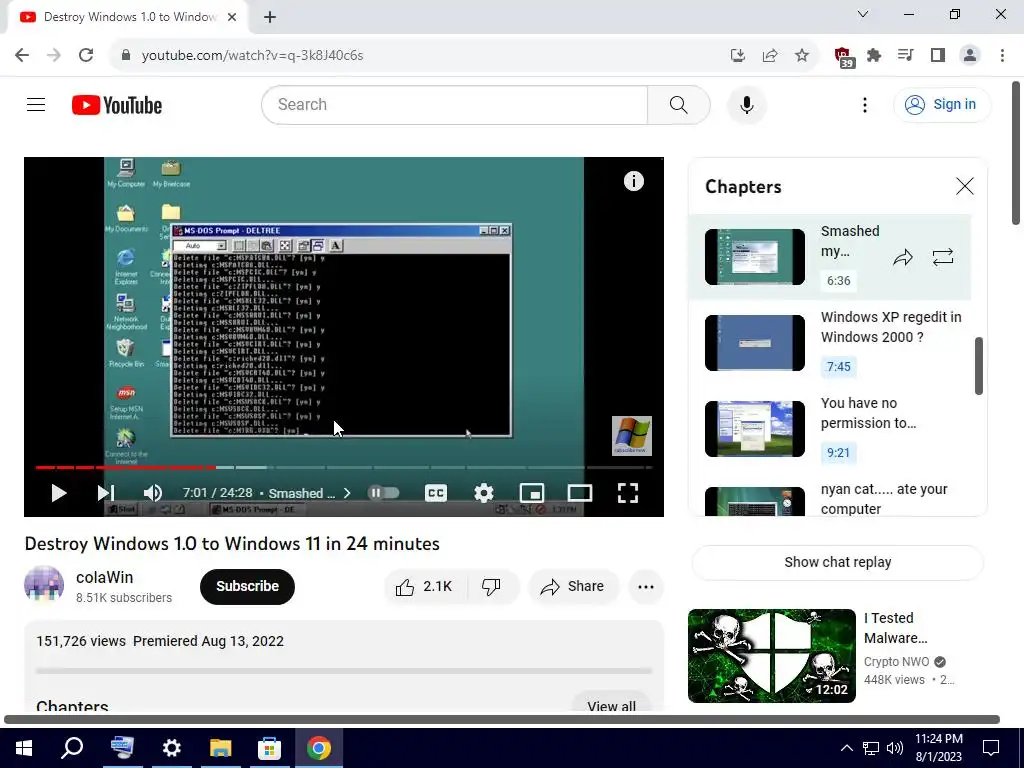Open Chrome profile avatar
Image resolution: width=1024 pixels, height=768 pixels.
[x=970, y=56]
